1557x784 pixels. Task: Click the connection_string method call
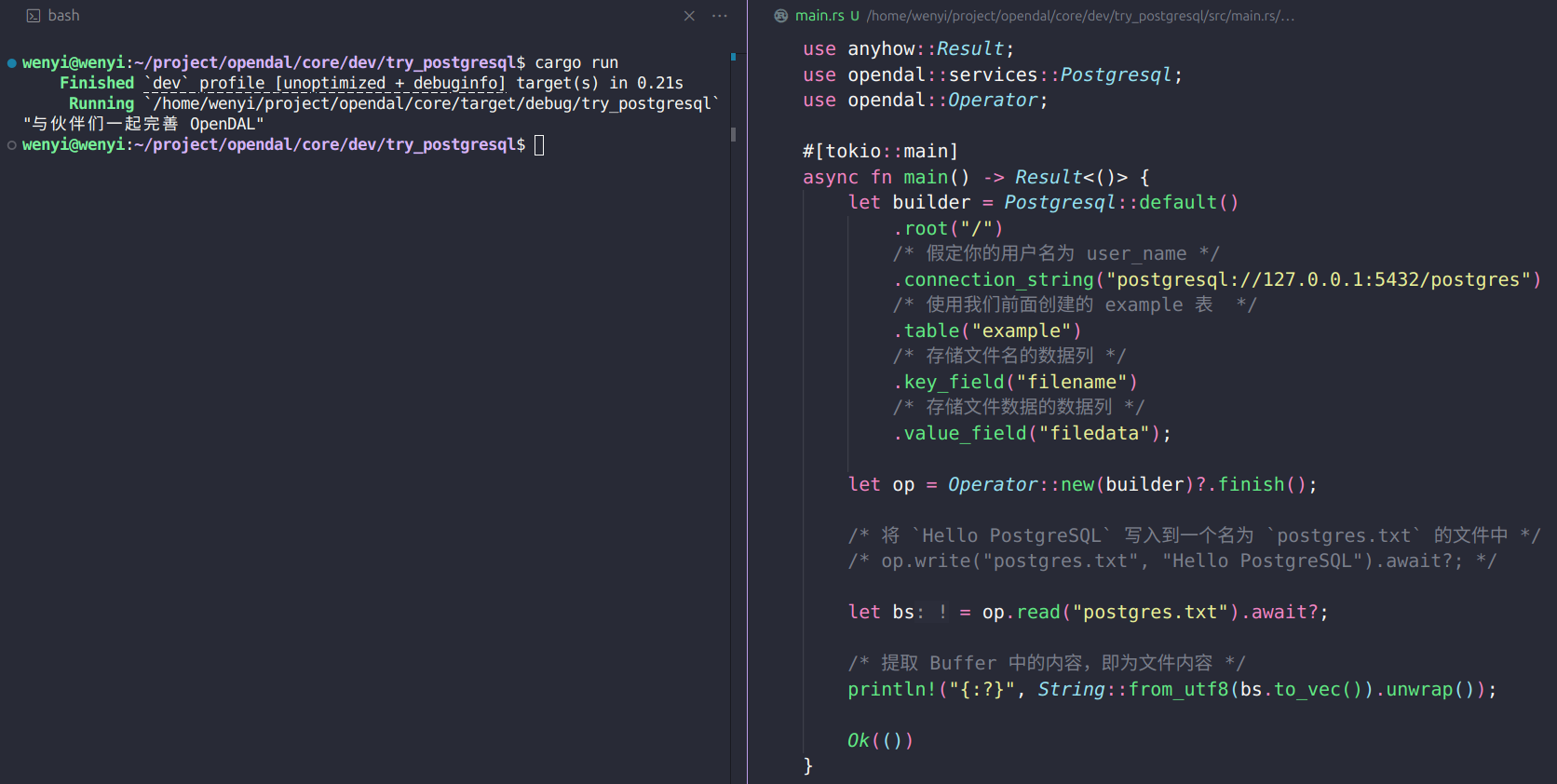pos(998,279)
